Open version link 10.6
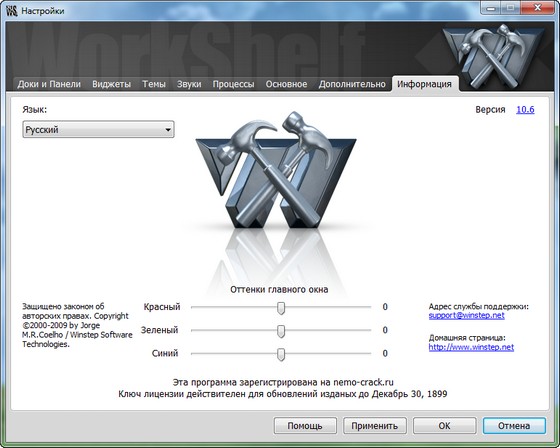The height and width of the screenshot is (448, 560). click(x=525, y=109)
